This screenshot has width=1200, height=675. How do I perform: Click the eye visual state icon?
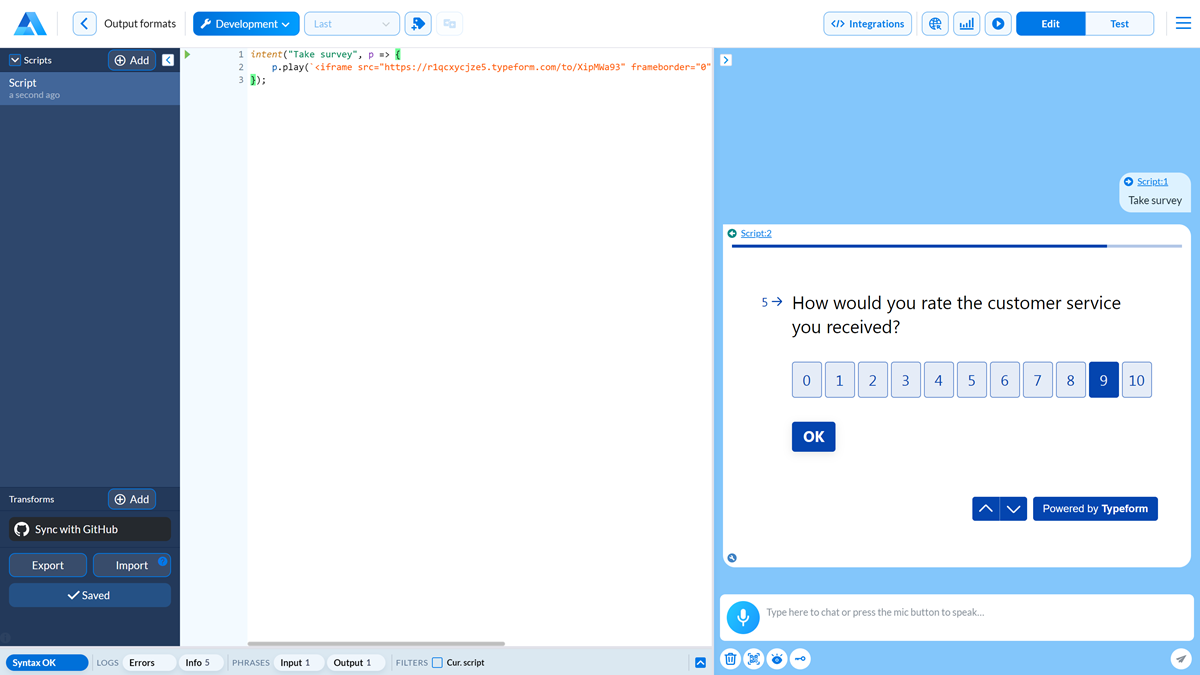click(x=777, y=659)
